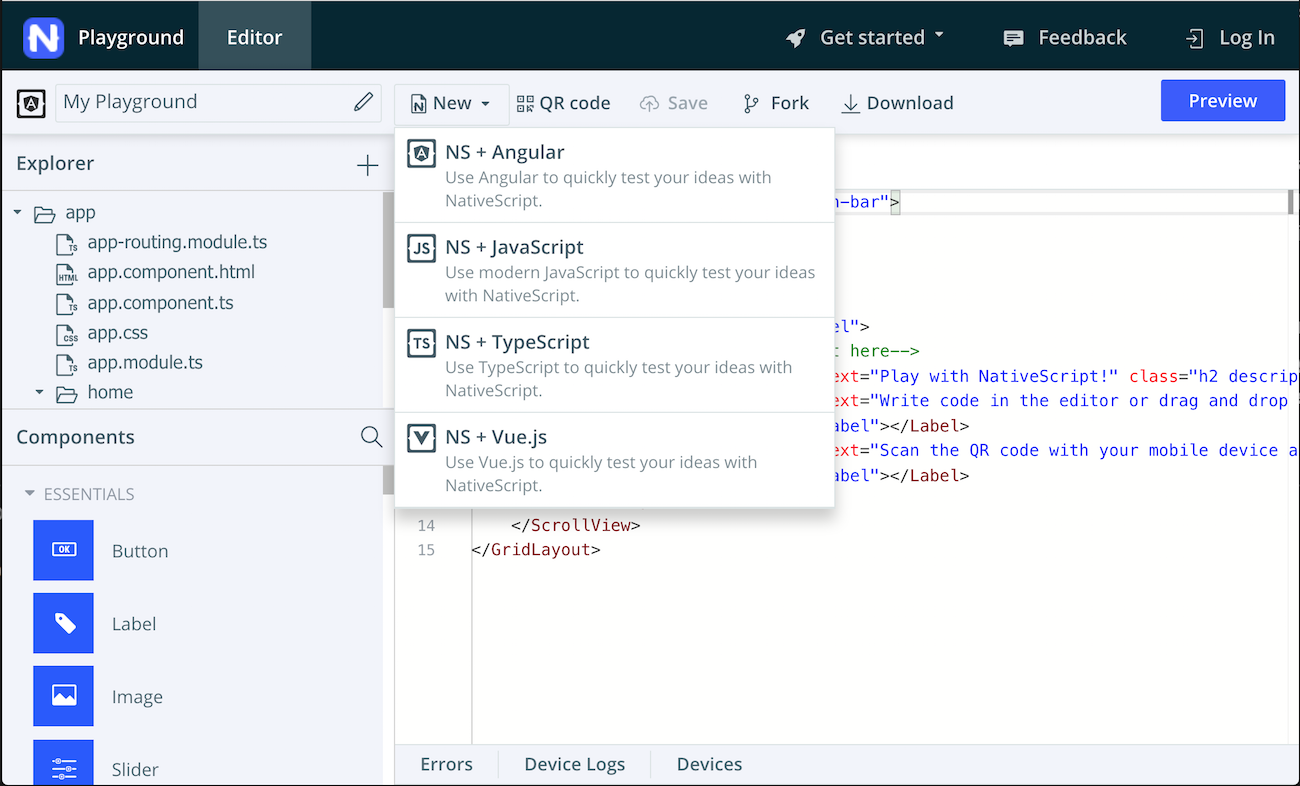Click the Angular shield icon beside My Playground
The height and width of the screenshot is (786, 1300).
[31, 103]
